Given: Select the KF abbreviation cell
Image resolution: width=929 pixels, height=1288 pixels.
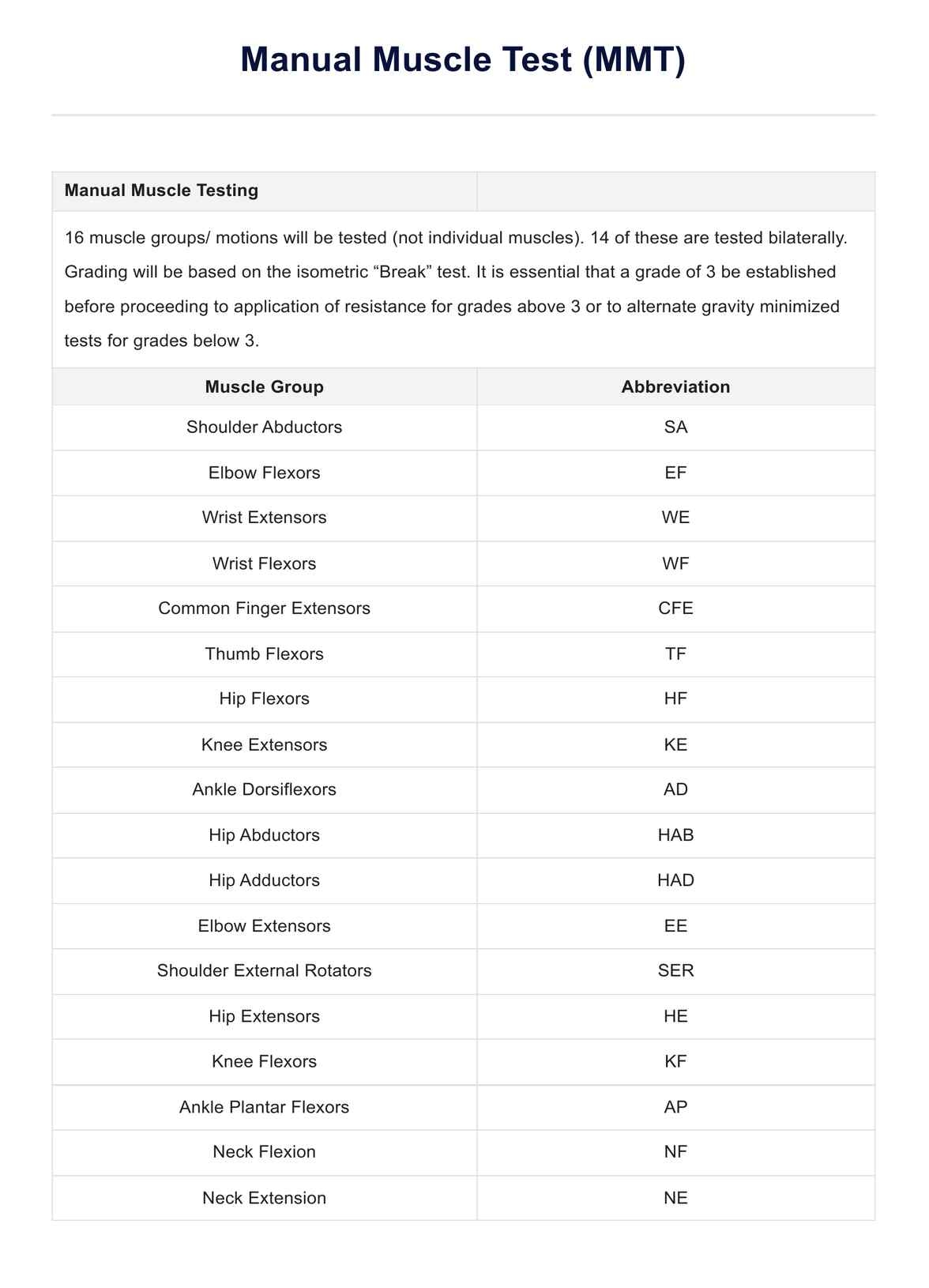Looking at the screenshot, I should [675, 1061].
